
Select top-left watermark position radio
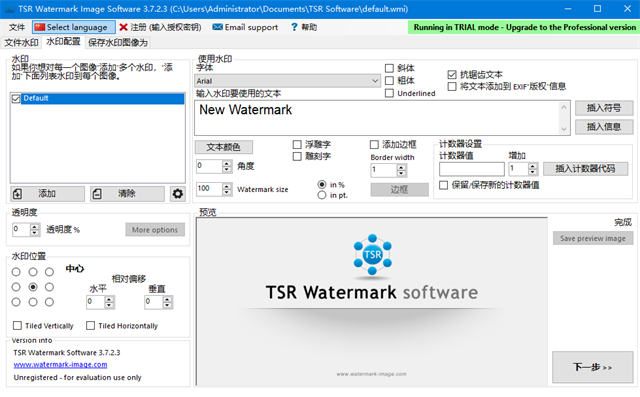(16, 272)
